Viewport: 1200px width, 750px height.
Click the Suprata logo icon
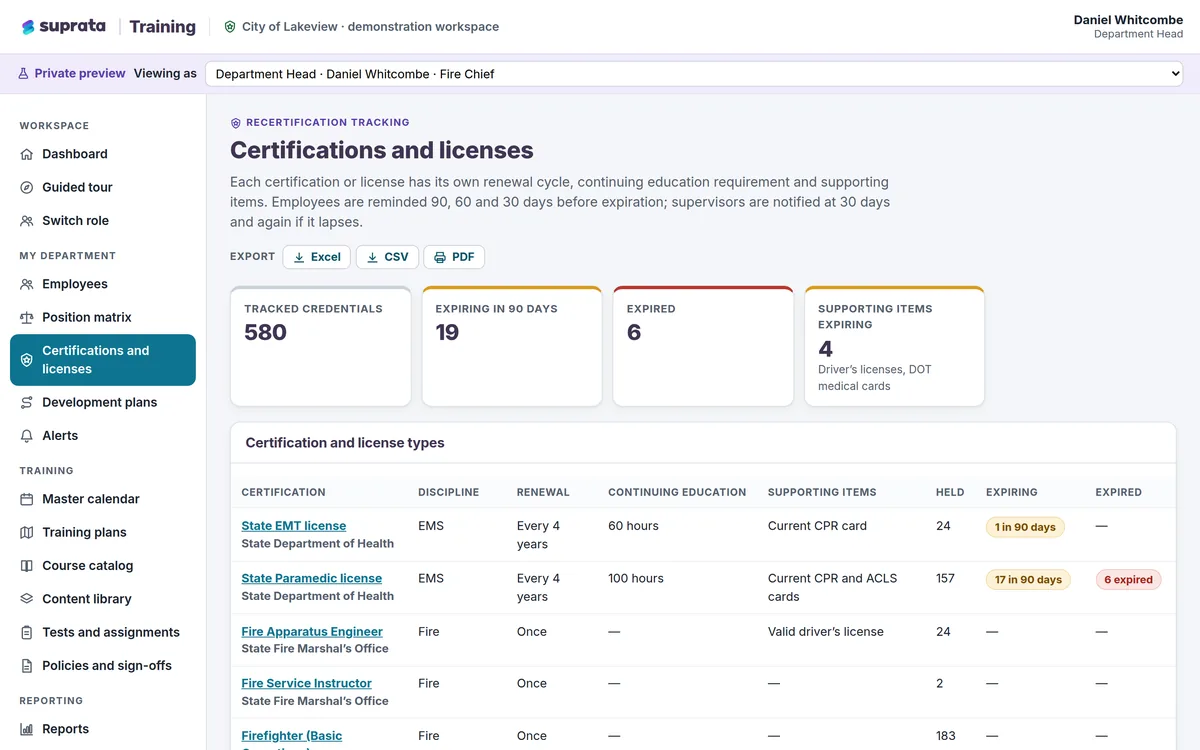click(x=28, y=27)
